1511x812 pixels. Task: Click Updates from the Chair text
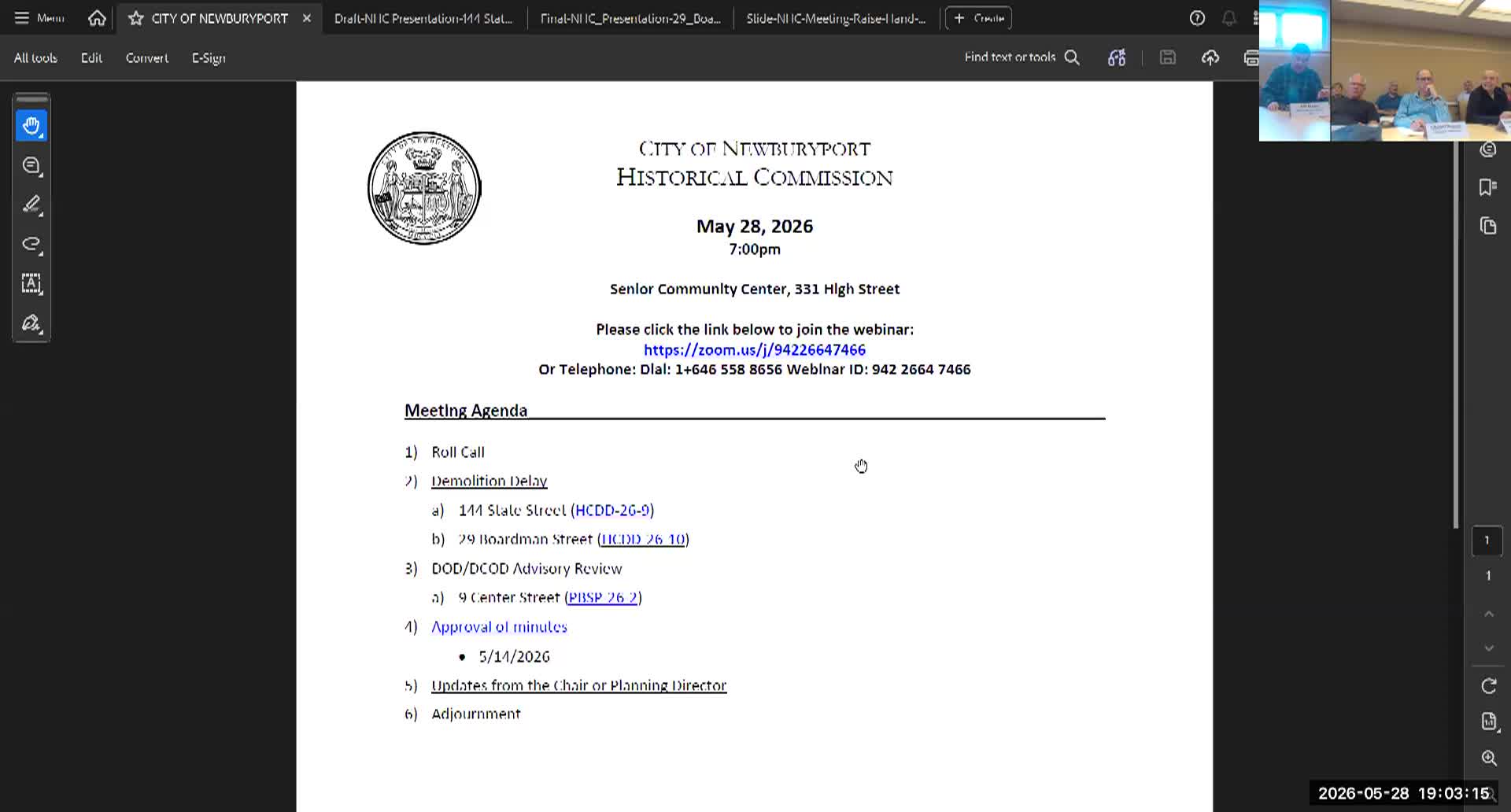point(578,685)
